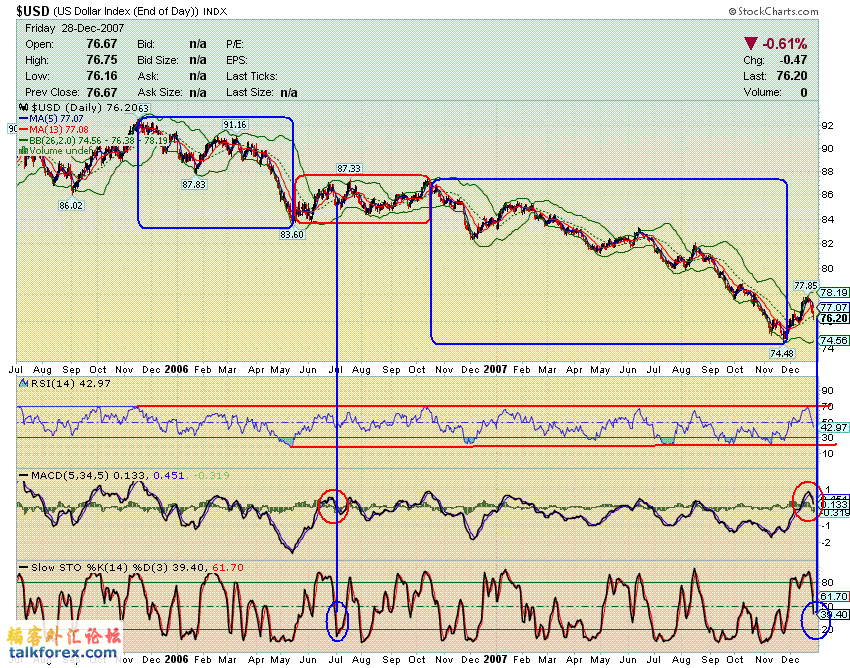This screenshot has width=850, height=668.
Task: Click the blue MA(5) legend line marker
Action: tap(24, 119)
